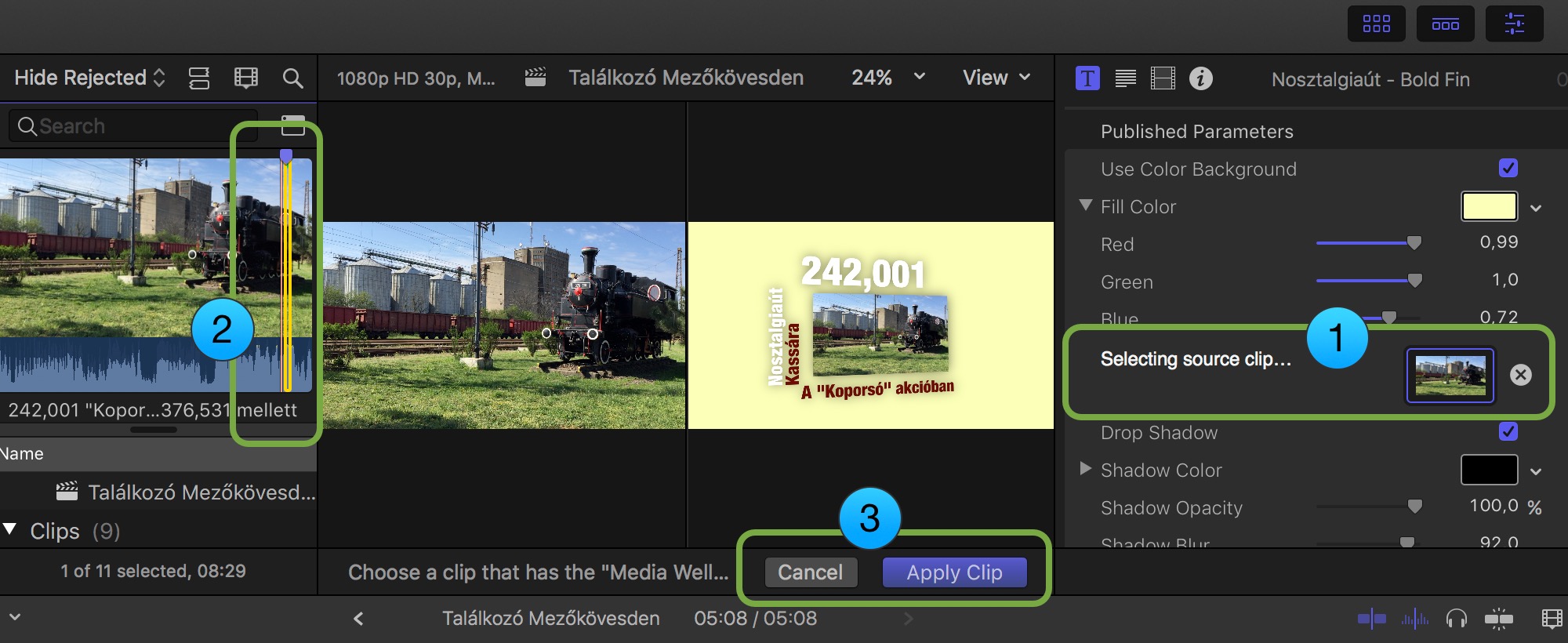Go back in timeline history arrow
1568x643 pixels.
click(358, 619)
